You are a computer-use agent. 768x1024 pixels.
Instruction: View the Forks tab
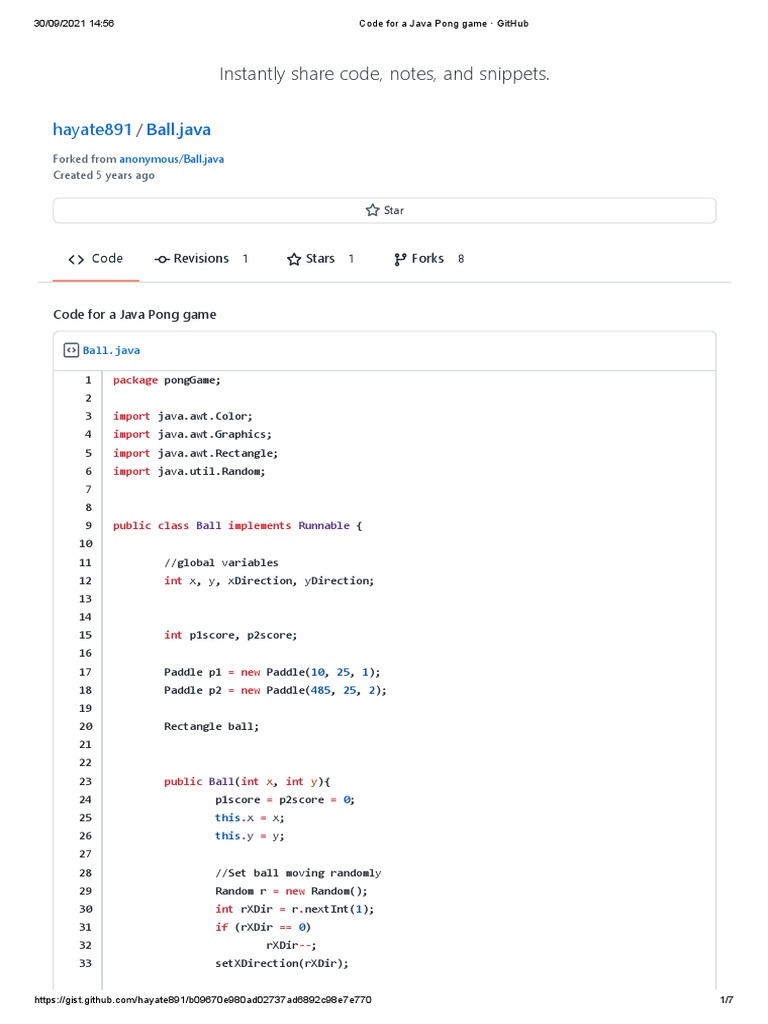[427, 259]
